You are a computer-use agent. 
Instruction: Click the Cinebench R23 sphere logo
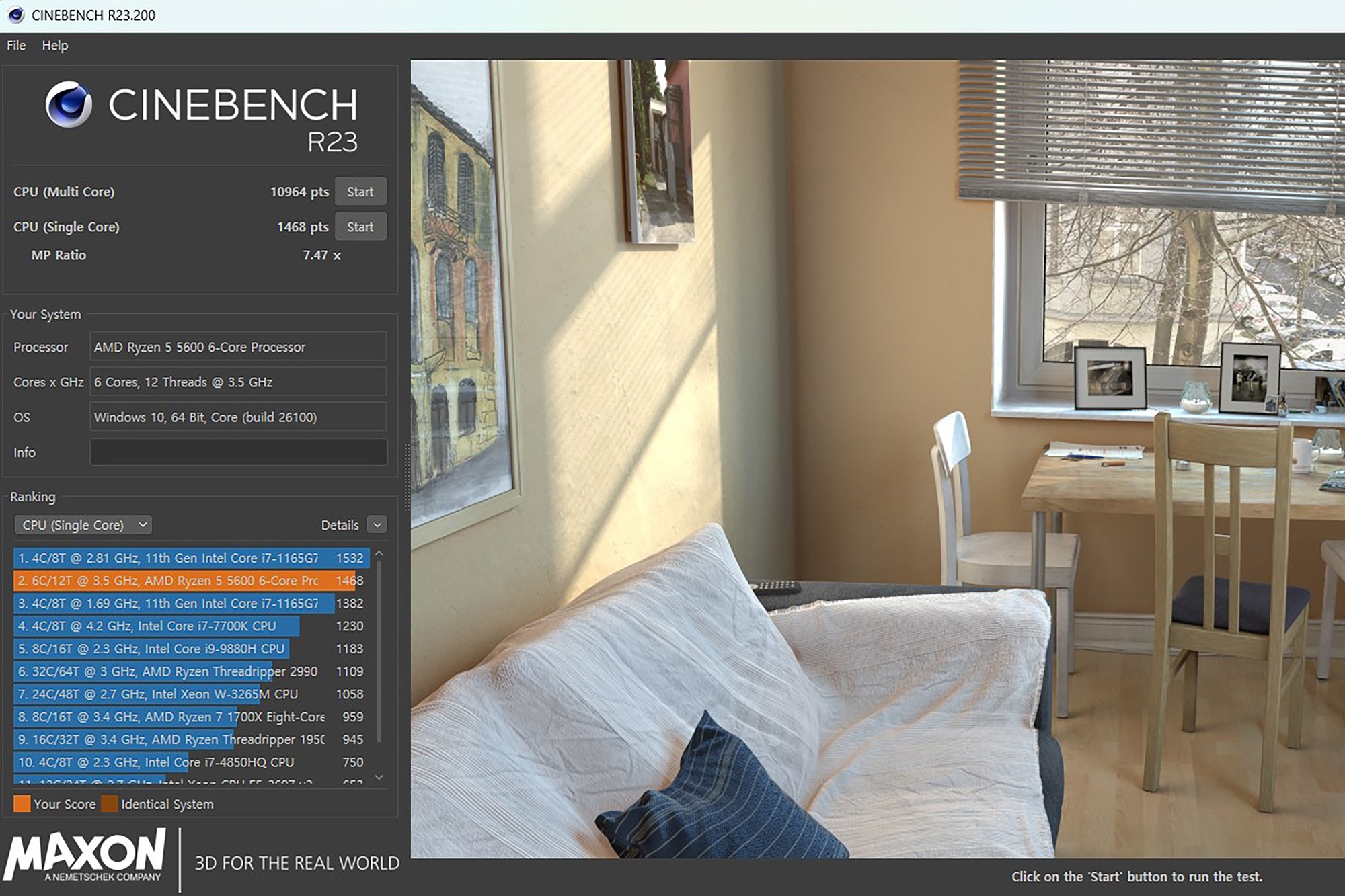69,105
